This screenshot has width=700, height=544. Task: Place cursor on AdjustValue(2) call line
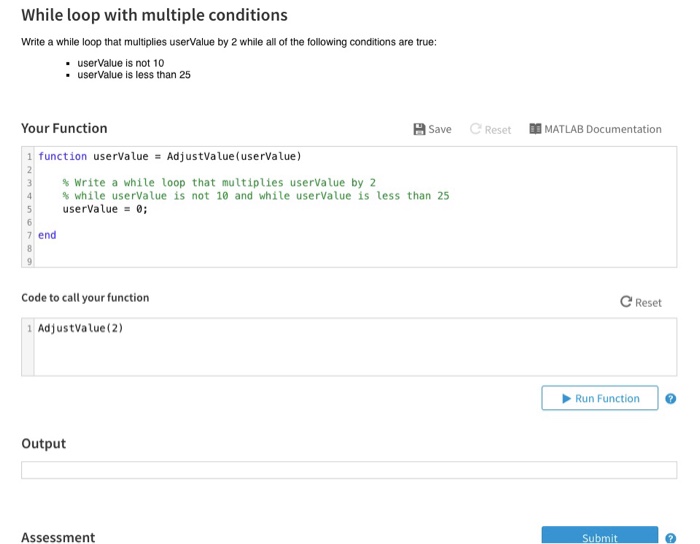pyautogui.click(x=80, y=328)
